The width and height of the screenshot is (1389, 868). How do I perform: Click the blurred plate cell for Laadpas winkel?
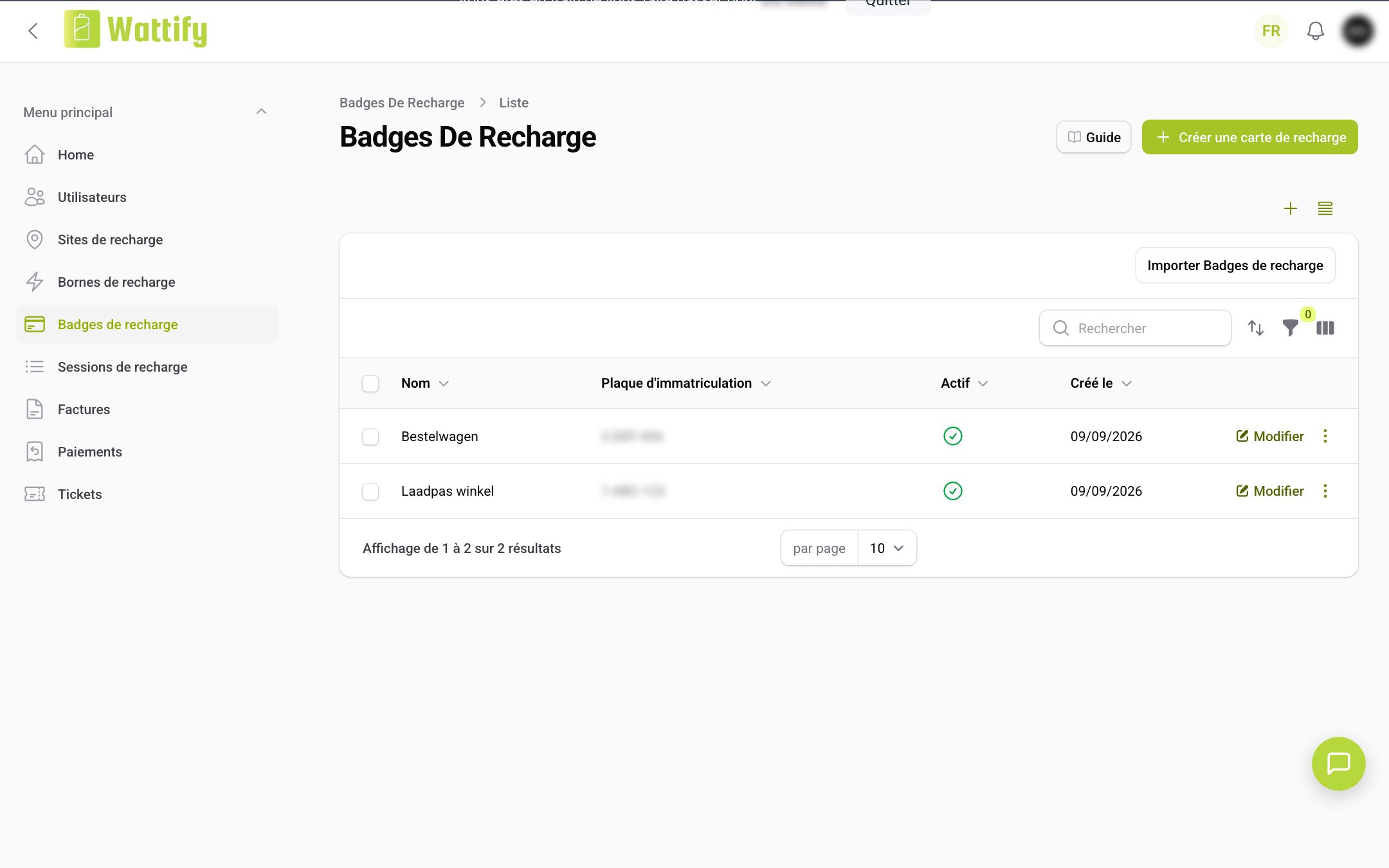click(x=633, y=491)
